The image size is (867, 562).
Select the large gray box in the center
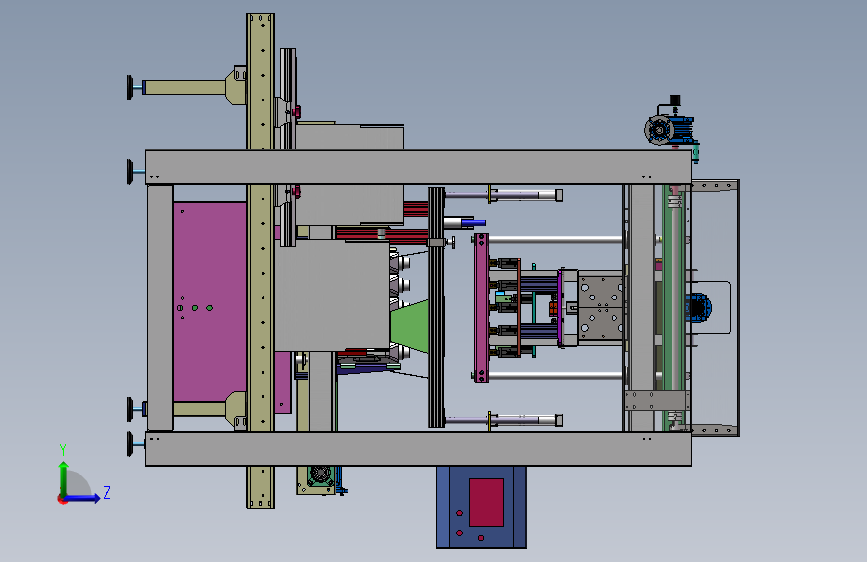[x=332, y=295]
